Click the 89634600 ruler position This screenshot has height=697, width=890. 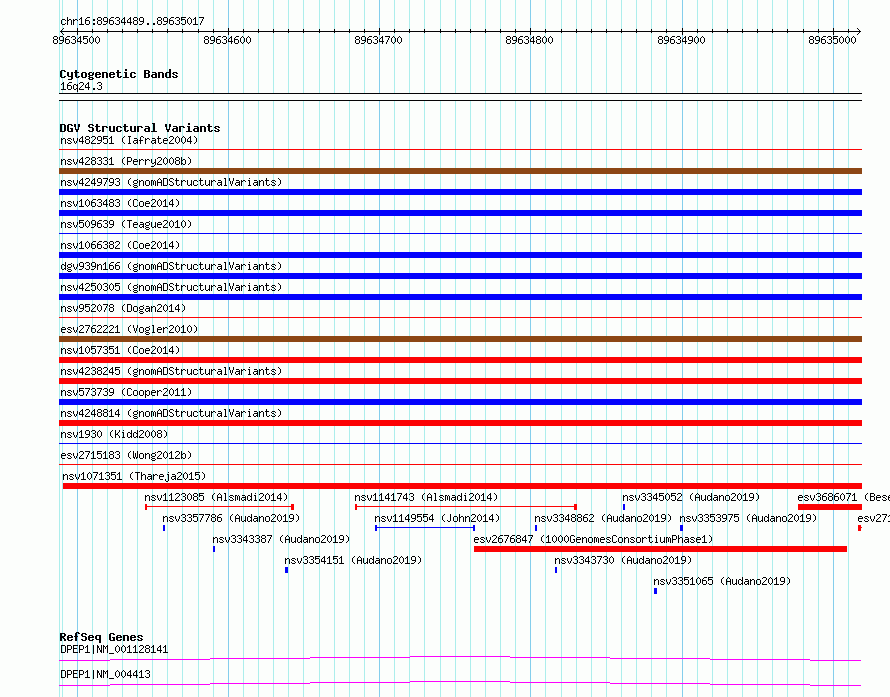click(x=227, y=40)
